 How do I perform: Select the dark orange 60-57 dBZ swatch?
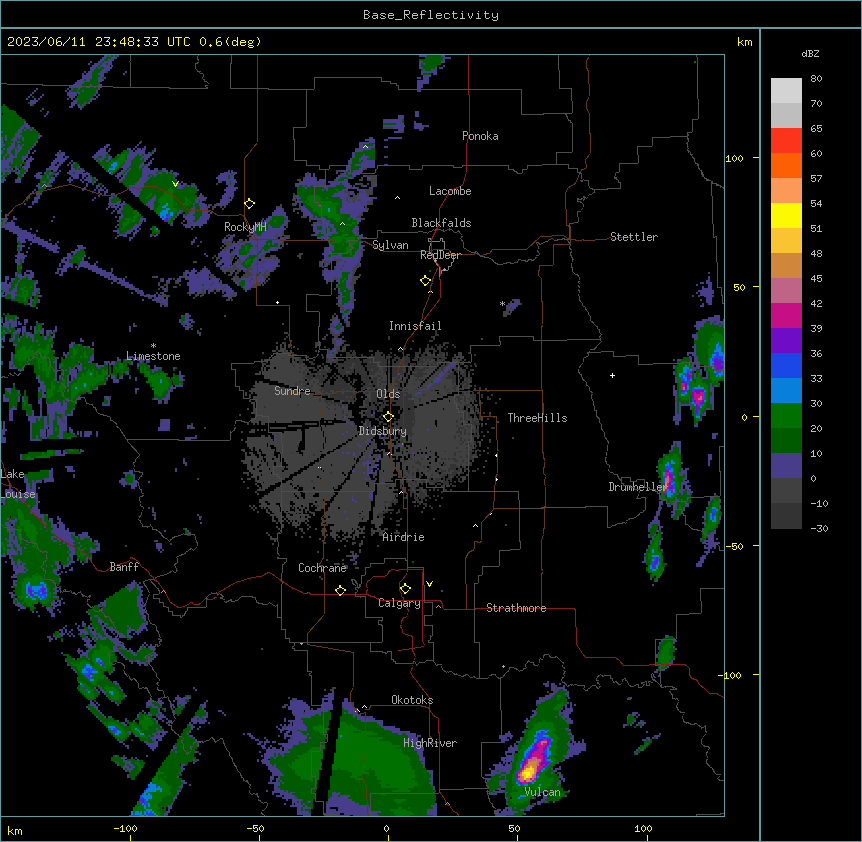click(786, 165)
